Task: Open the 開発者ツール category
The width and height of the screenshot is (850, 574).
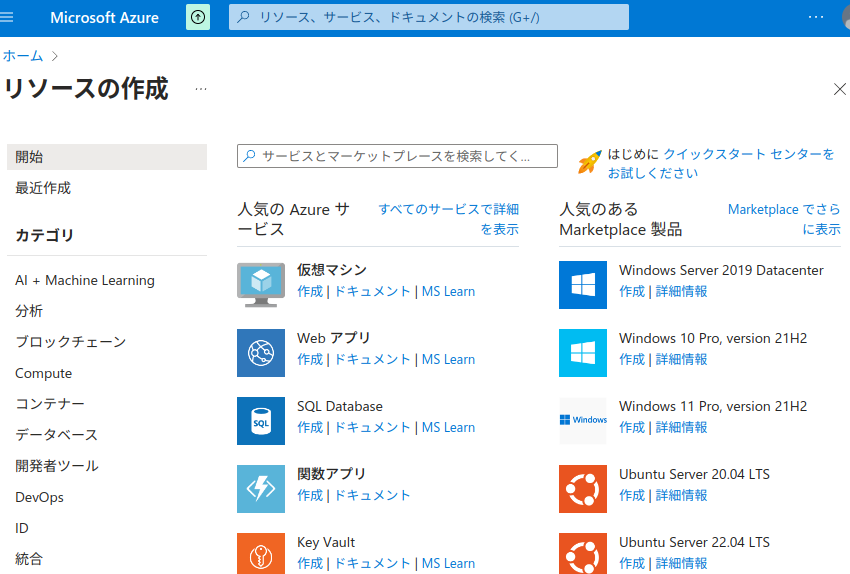Action: coord(57,466)
